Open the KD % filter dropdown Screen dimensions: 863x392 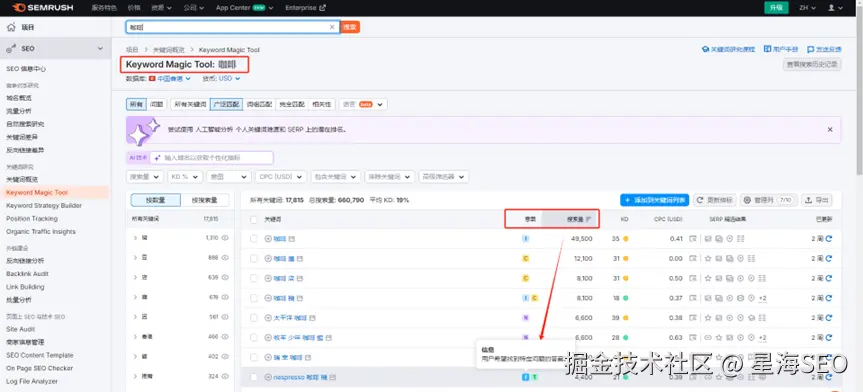click(185, 177)
